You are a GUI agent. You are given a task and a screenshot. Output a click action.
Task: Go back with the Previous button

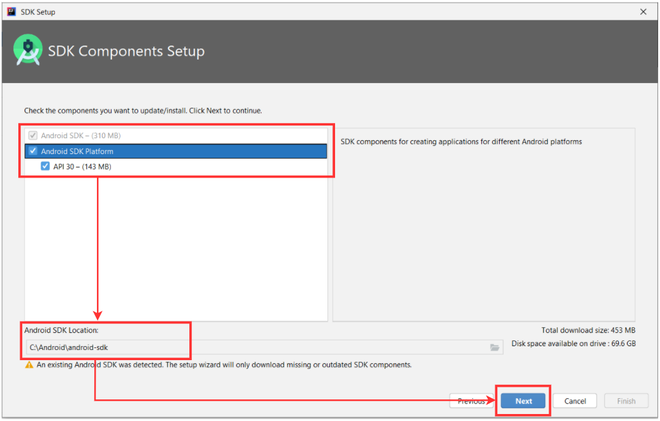[x=471, y=401]
